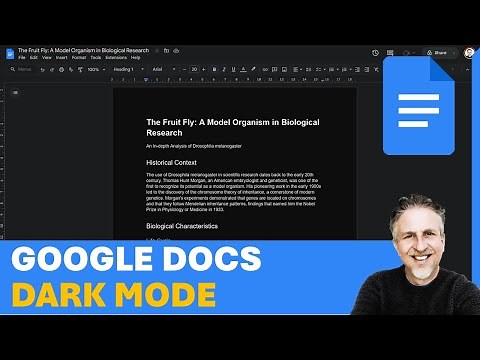Open the 100% zoom dropdown
480x360 pixels.
tap(96, 69)
